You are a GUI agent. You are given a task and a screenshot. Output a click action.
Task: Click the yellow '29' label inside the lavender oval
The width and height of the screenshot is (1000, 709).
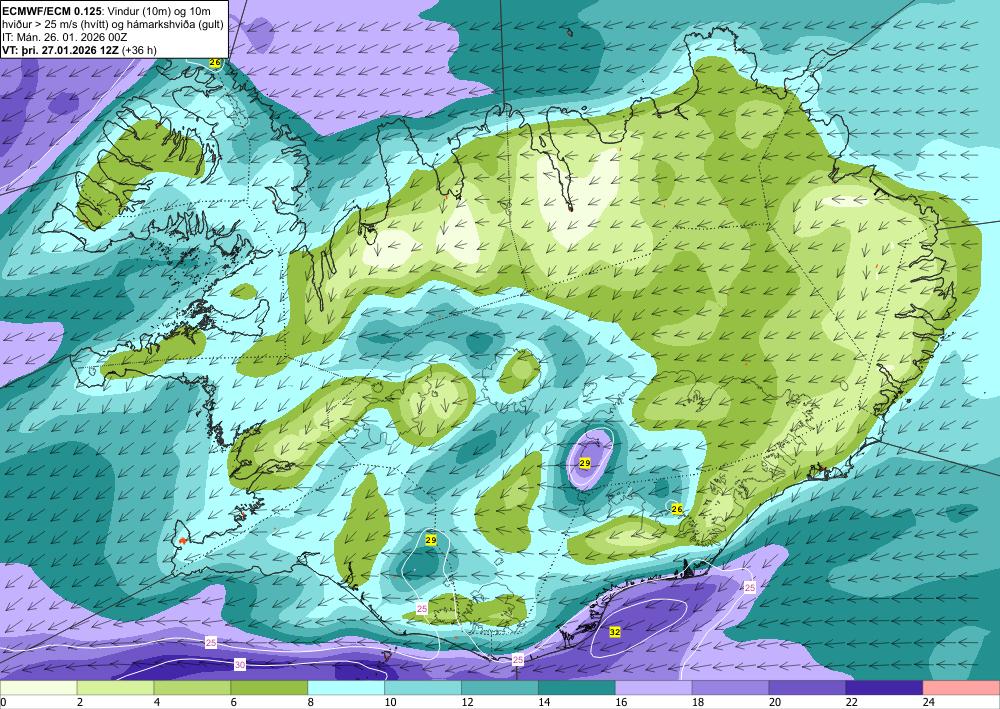585,463
